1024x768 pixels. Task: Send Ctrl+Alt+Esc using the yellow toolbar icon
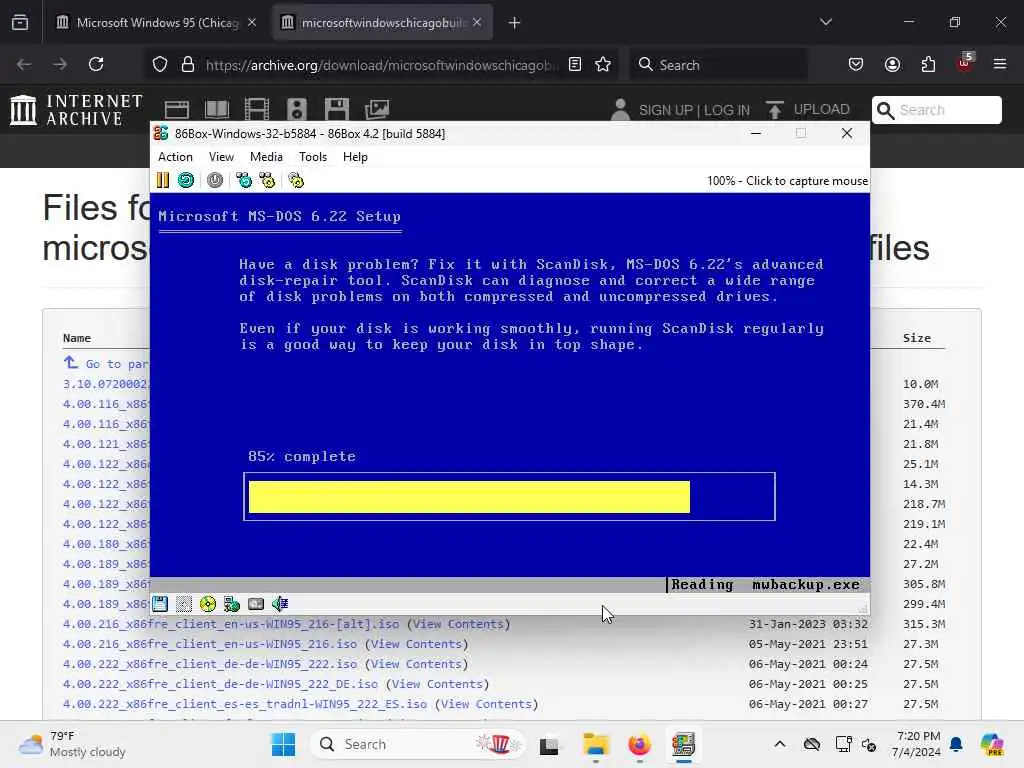(x=267, y=180)
